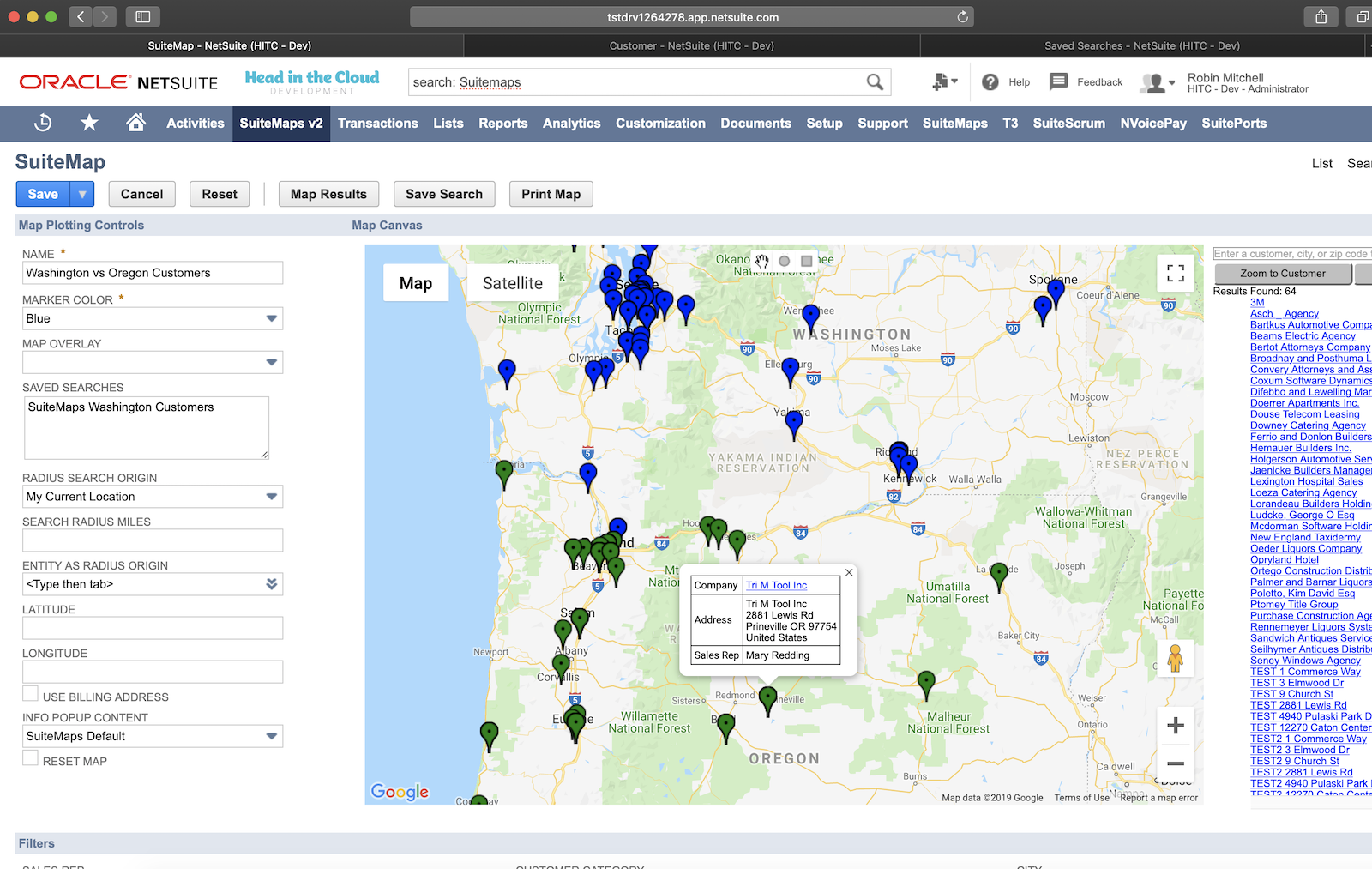Zoom in with the map plus button

point(1176,726)
